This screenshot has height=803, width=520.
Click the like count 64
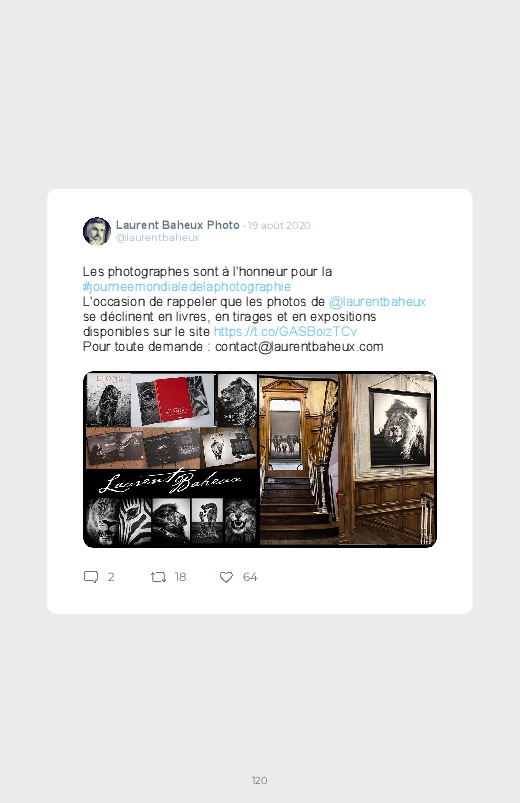(250, 577)
